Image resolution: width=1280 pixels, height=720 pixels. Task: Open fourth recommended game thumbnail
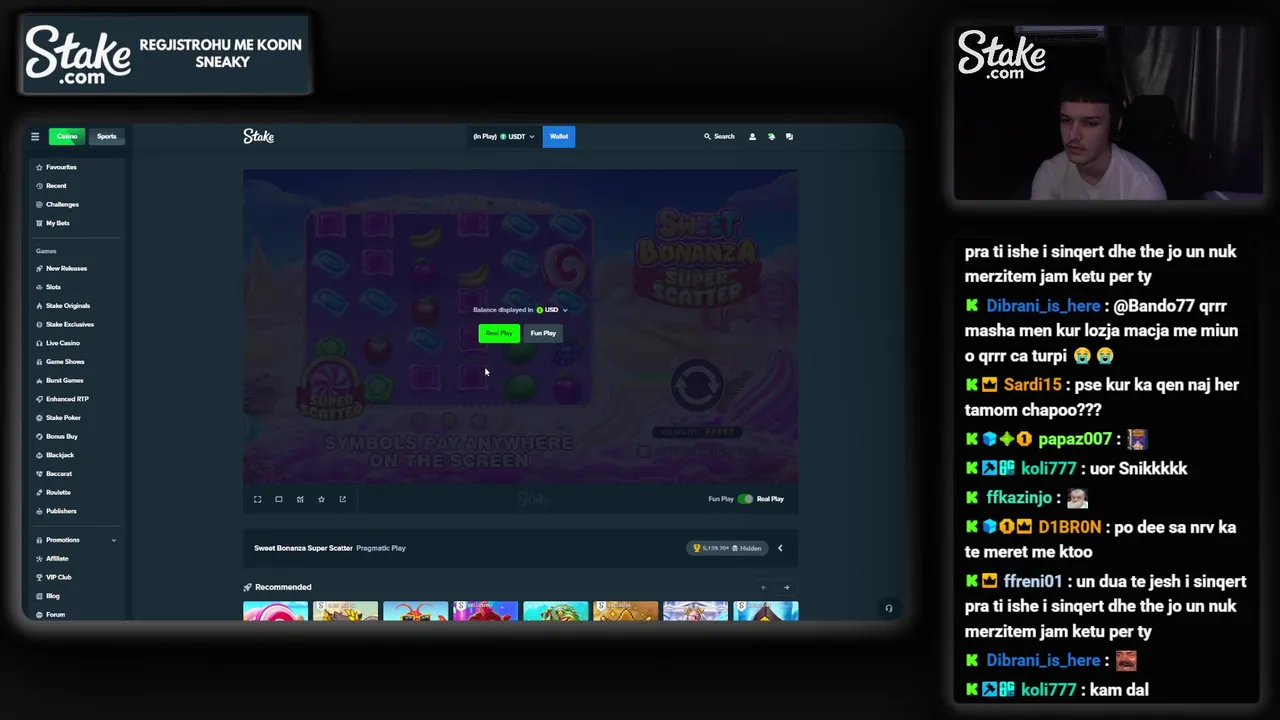[x=485, y=610]
